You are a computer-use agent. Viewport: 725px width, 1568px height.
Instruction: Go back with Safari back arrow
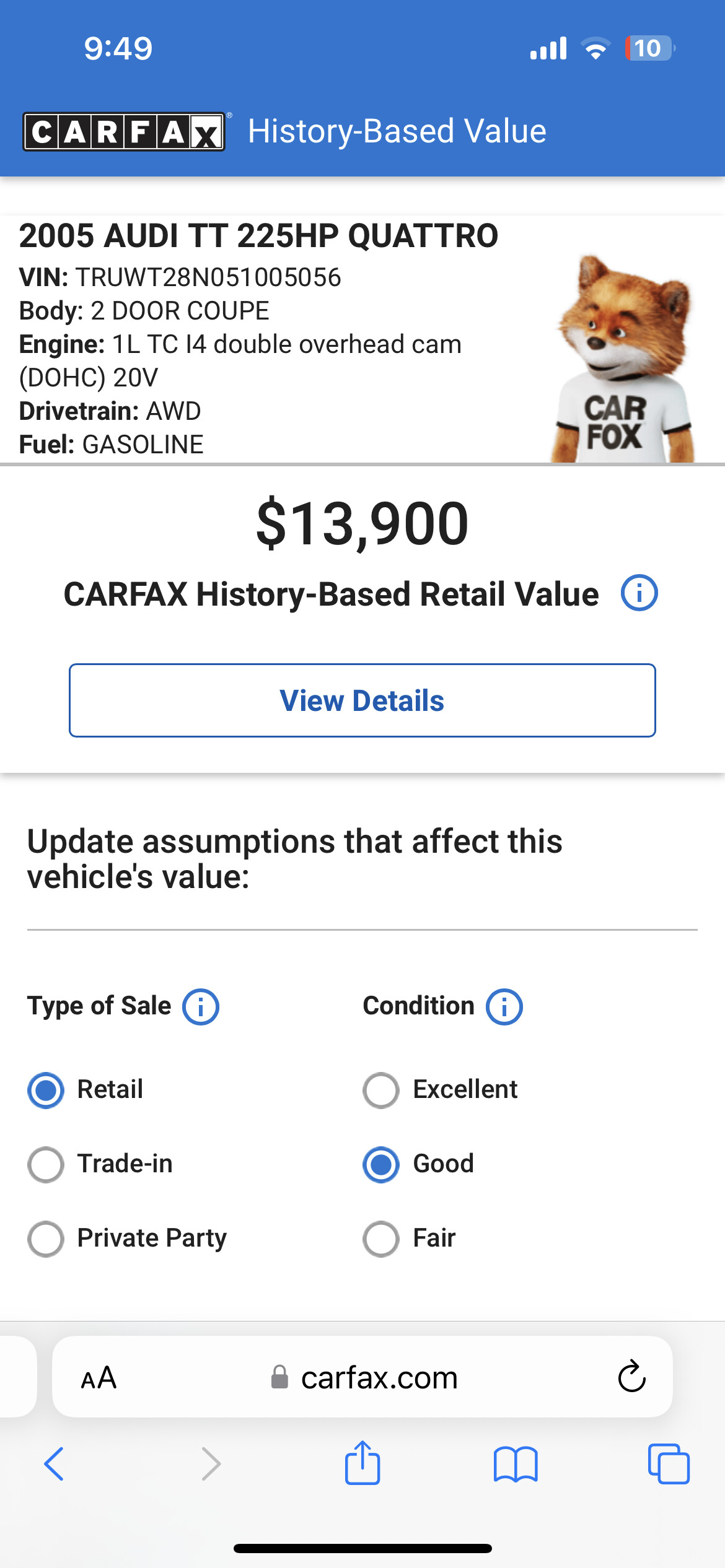(x=54, y=1464)
